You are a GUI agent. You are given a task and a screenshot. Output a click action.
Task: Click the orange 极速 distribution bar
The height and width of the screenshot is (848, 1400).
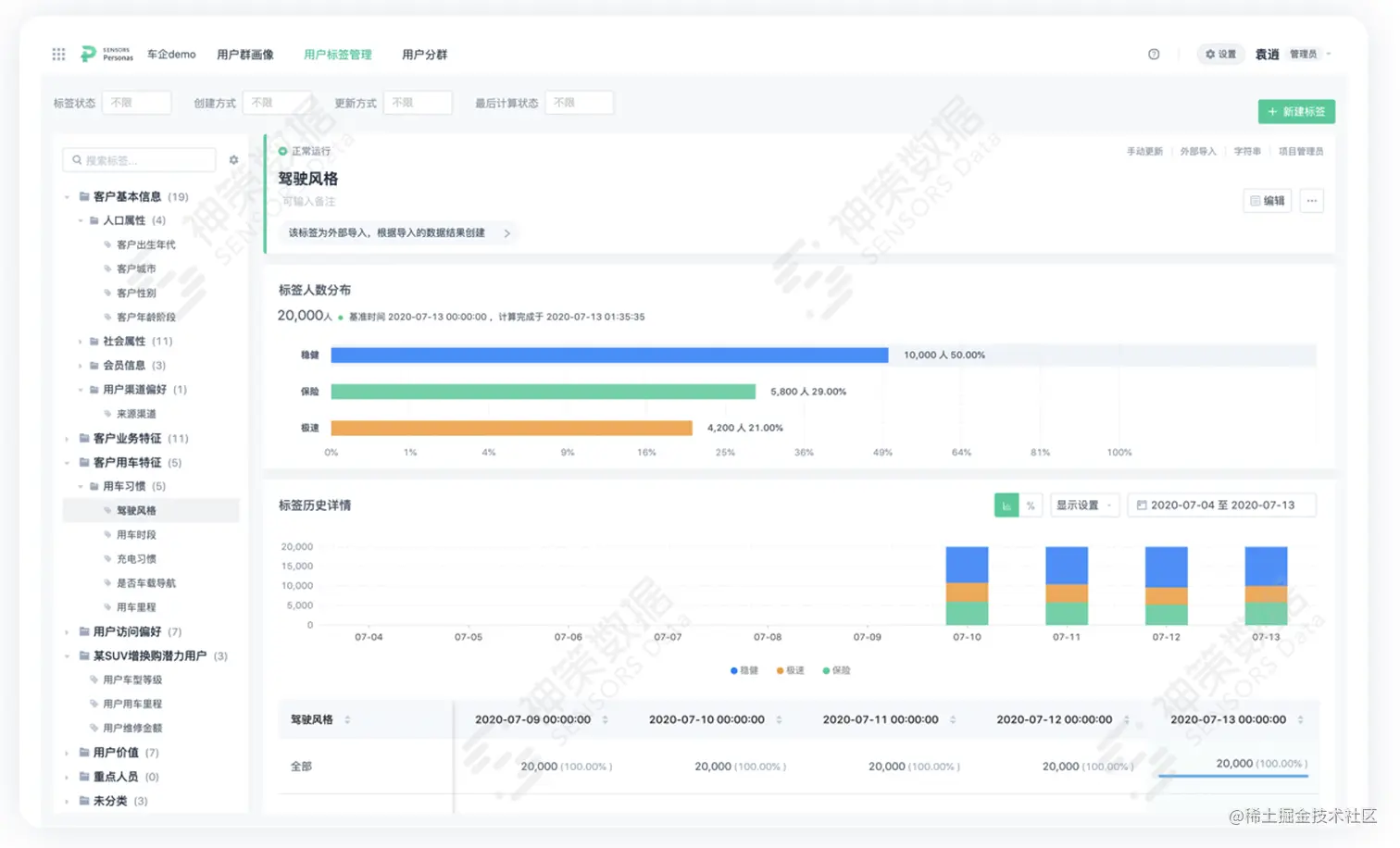(511, 428)
